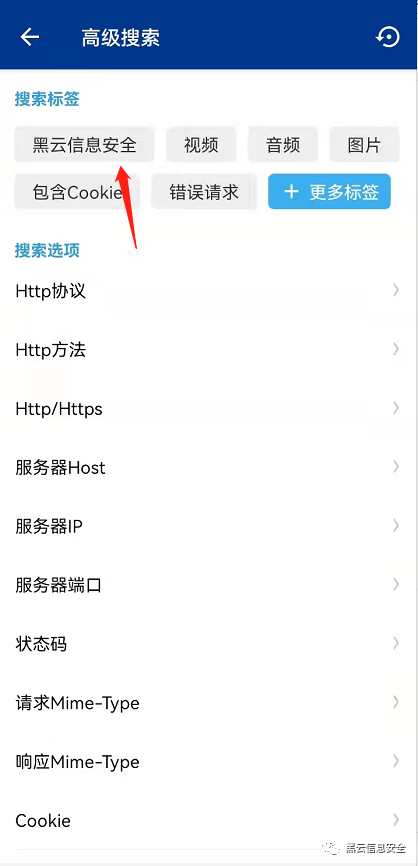Image resolution: width=418 pixels, height=866 pixels.
Task: Expand the 响应Mime-Type chevron
Action: click(396, 761)
